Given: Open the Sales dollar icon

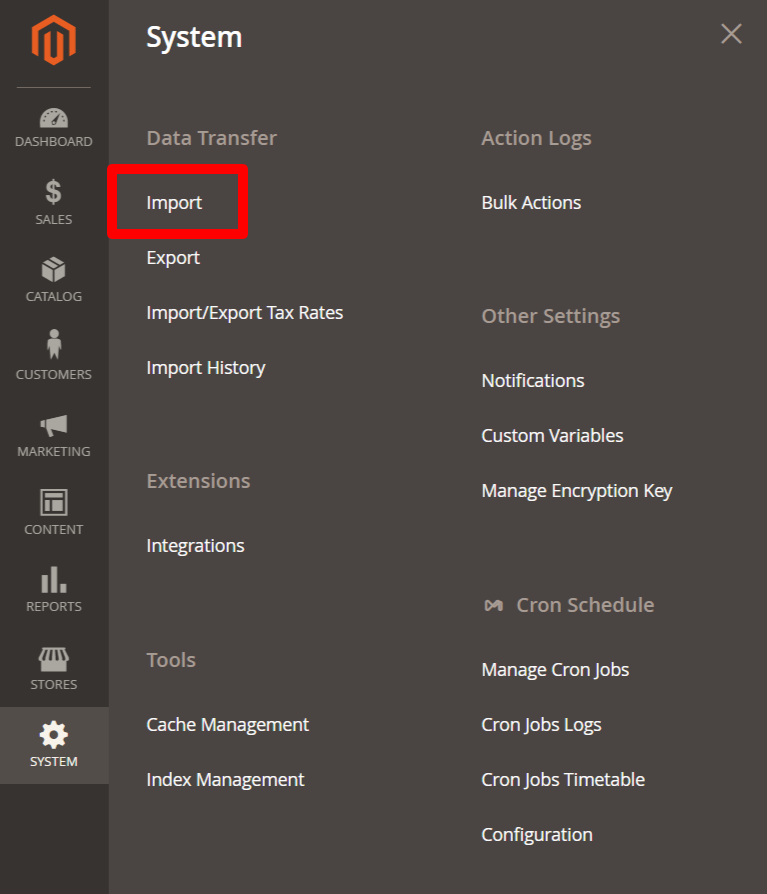Looking at the screenshot, I should coord(54,192).
